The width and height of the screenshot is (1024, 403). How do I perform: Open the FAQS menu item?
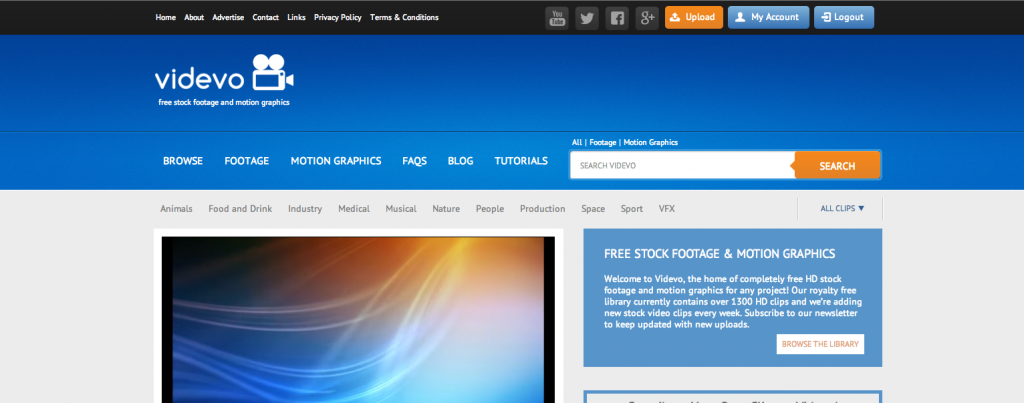pyautogui.click(x=415, y=161)
